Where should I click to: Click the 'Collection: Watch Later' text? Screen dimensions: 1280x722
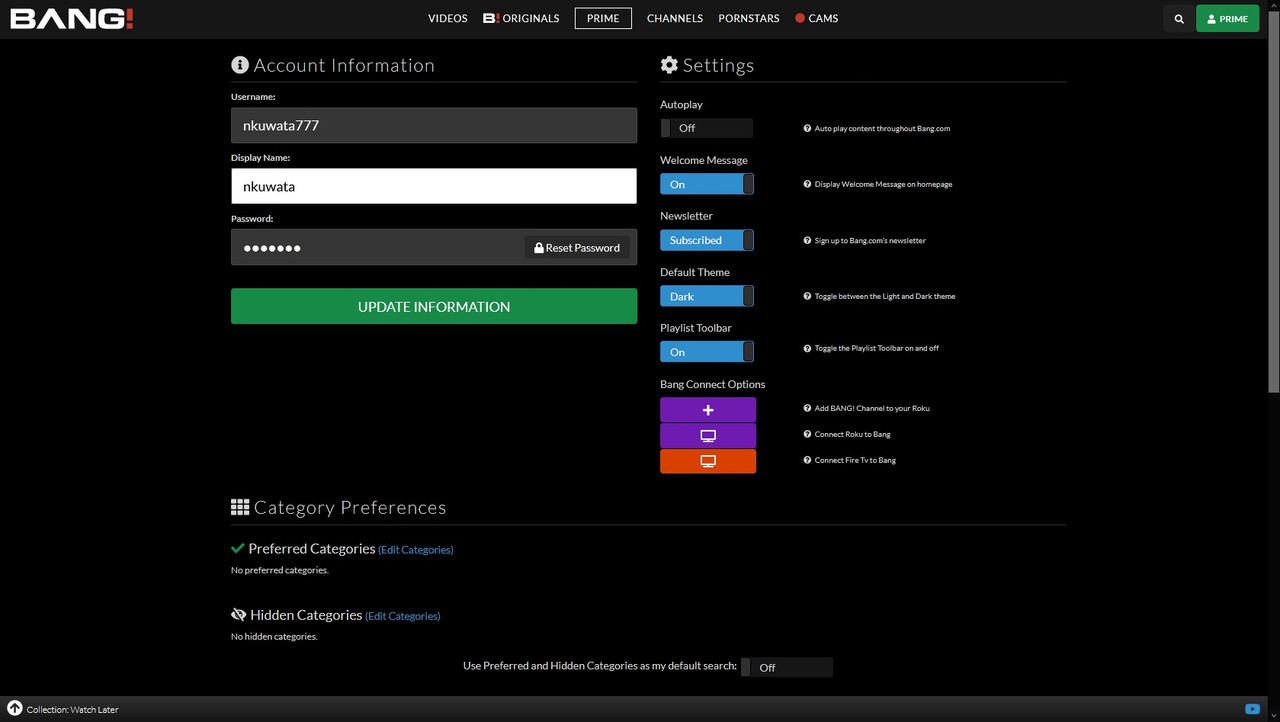[x=72, y=710]
